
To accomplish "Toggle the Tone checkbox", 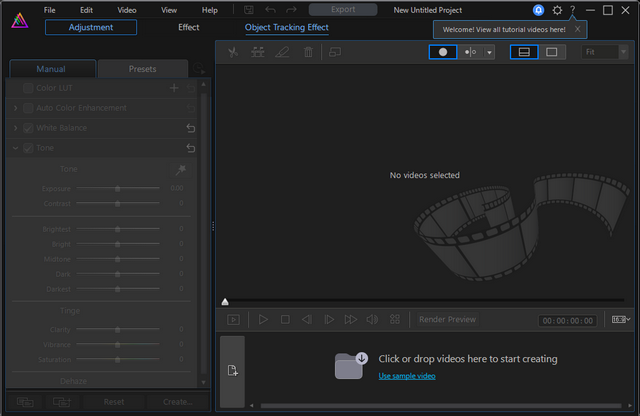I will pos(28,148).
